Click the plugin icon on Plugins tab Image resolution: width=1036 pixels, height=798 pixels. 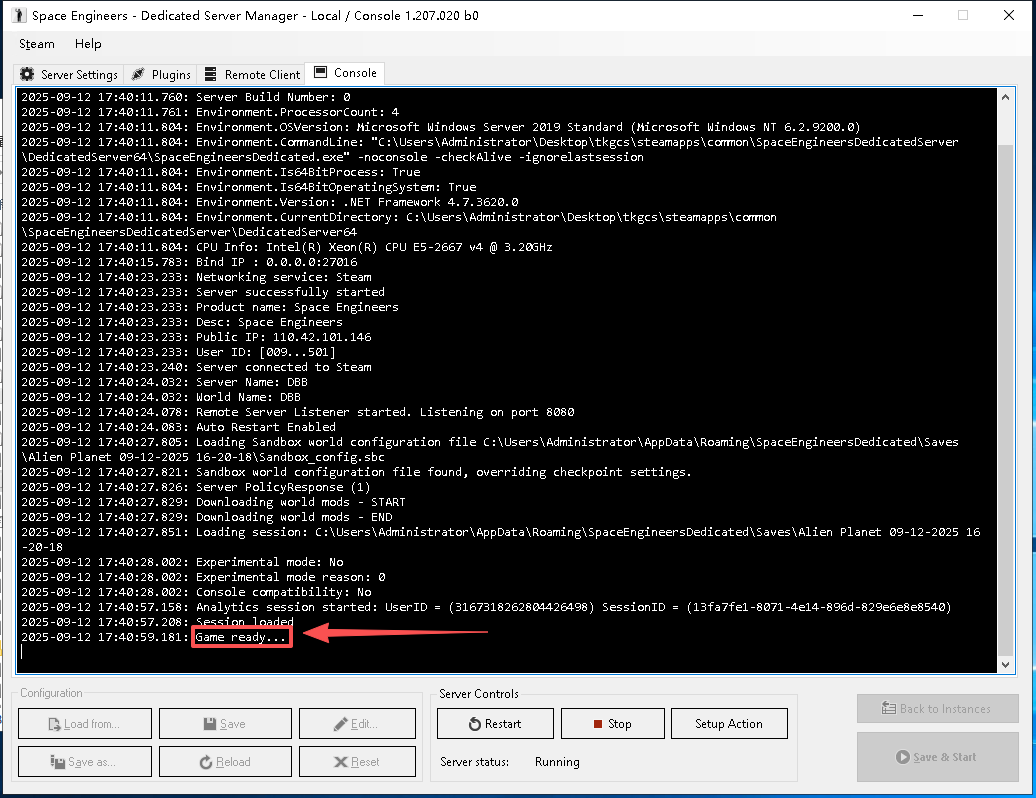pyautogui.click(x=138, y=75)
